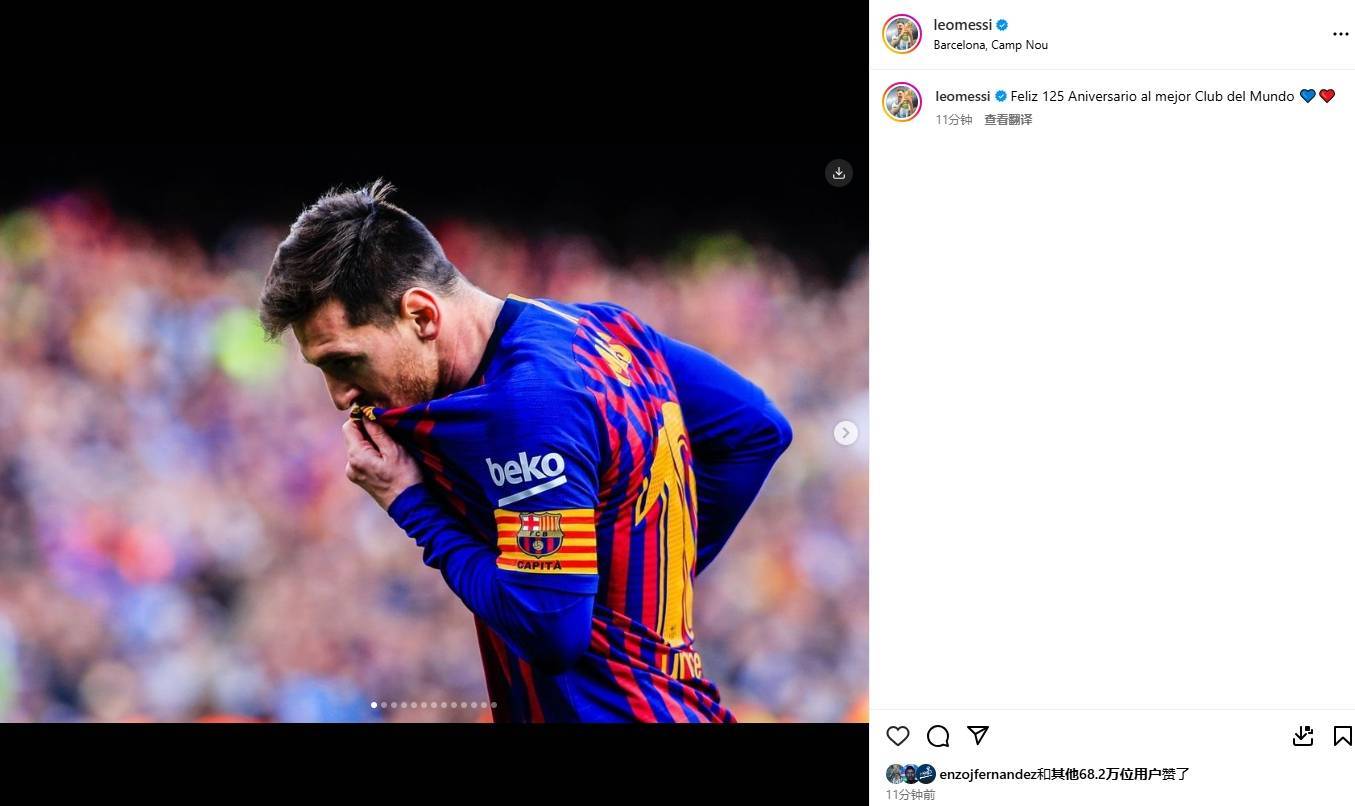This screenshot has width=1355, height=806.
Task: Open leomessi profile picture in header
Action: 902,34
